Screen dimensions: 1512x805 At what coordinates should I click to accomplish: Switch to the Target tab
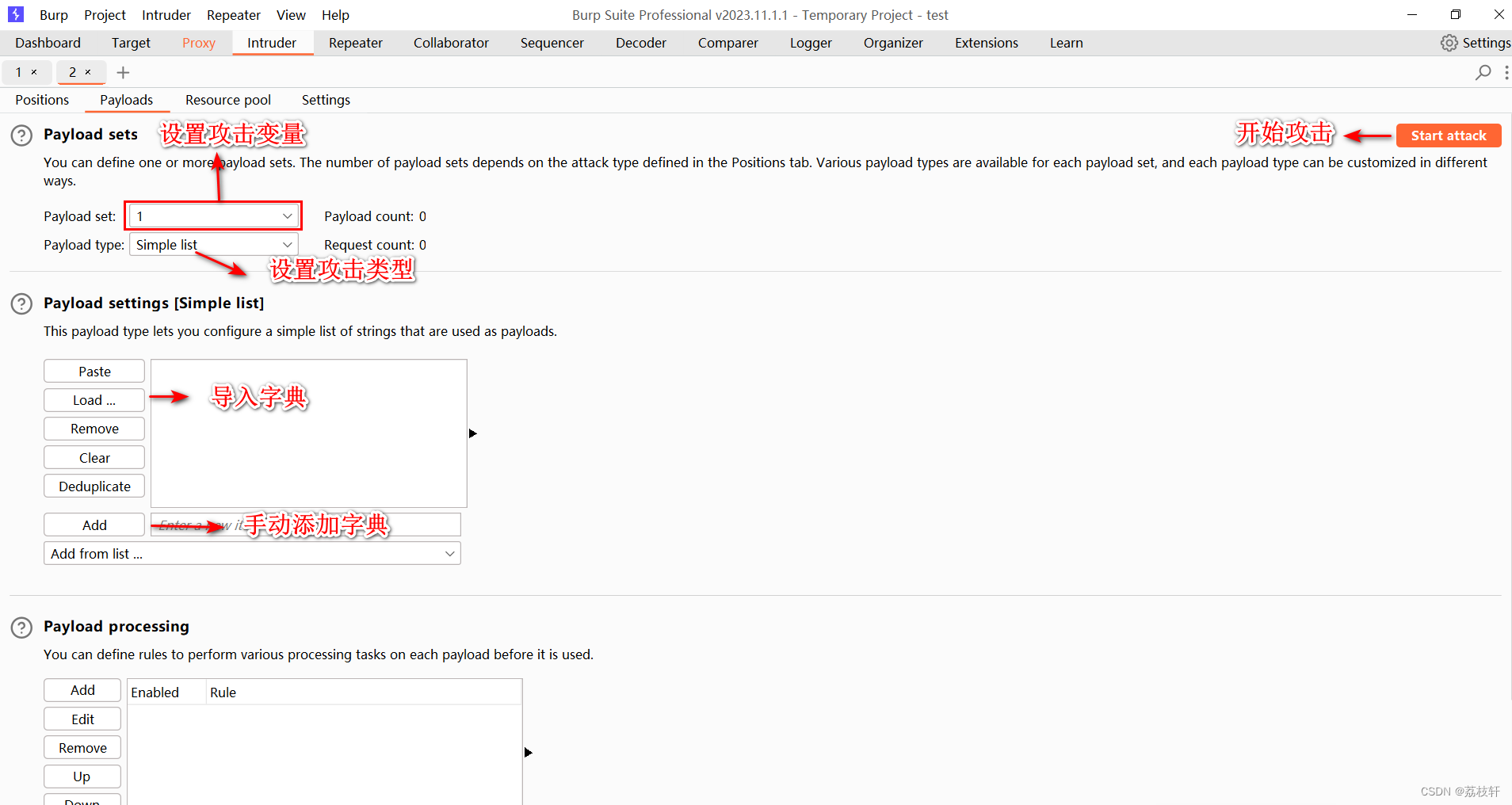[131, 43]
